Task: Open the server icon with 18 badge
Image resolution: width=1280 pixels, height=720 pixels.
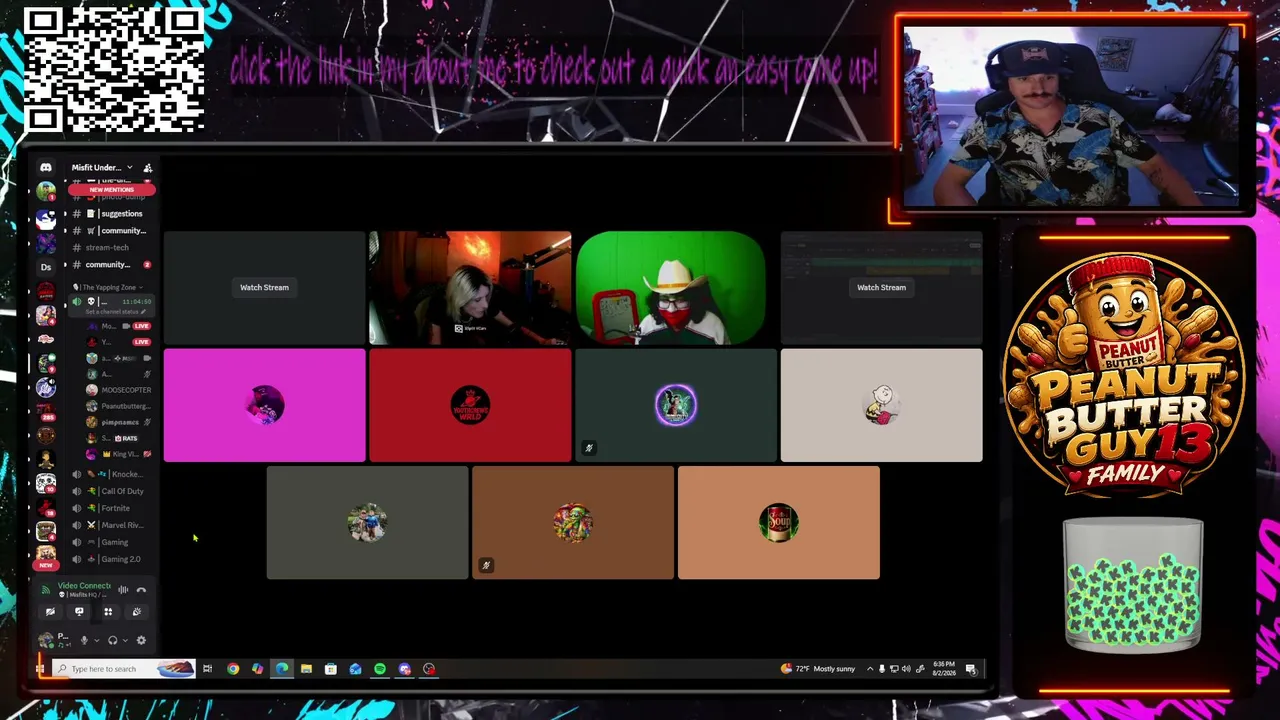Action: coord(45,508)
